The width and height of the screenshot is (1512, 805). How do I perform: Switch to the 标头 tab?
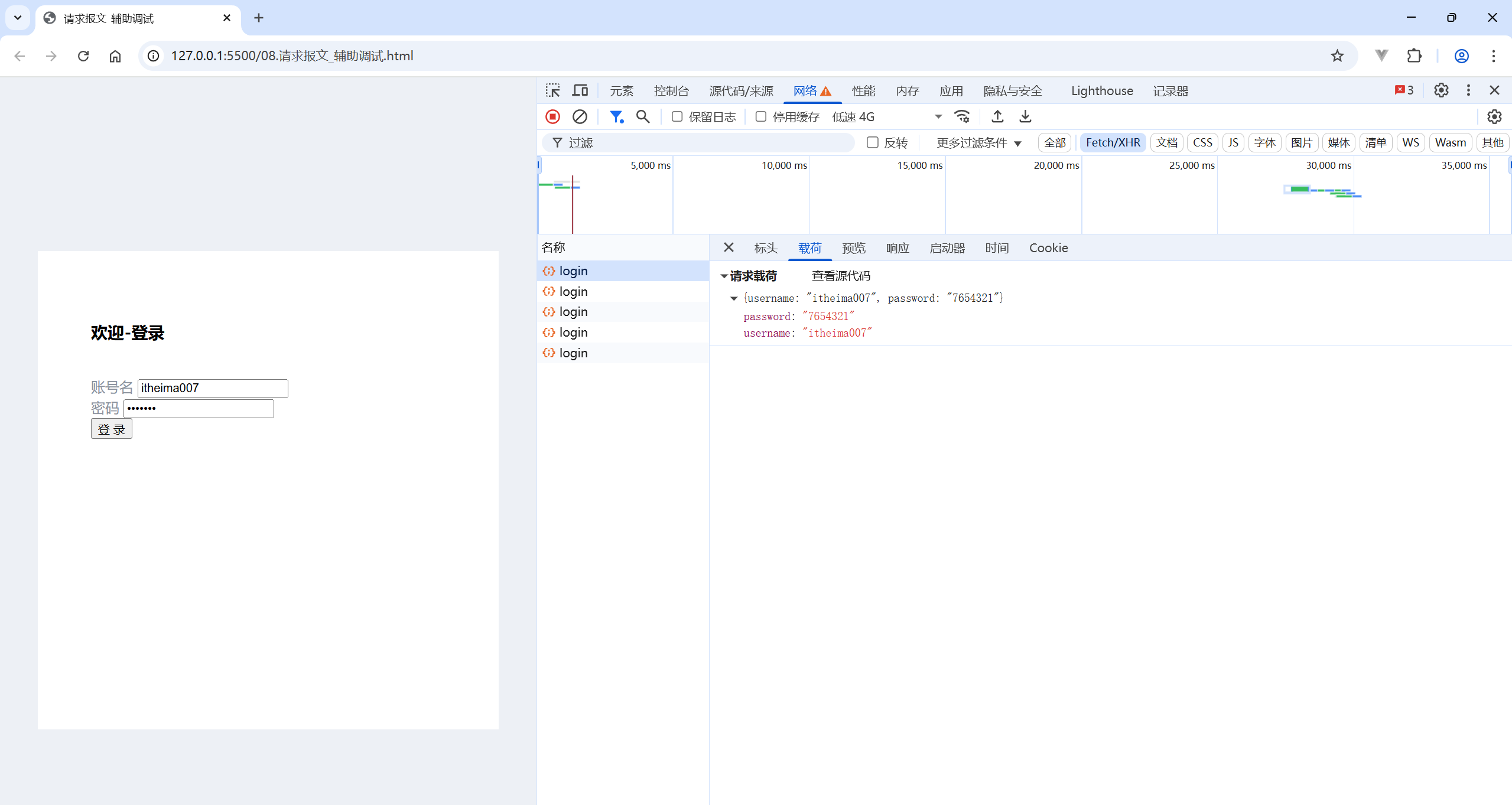[766, 248]
